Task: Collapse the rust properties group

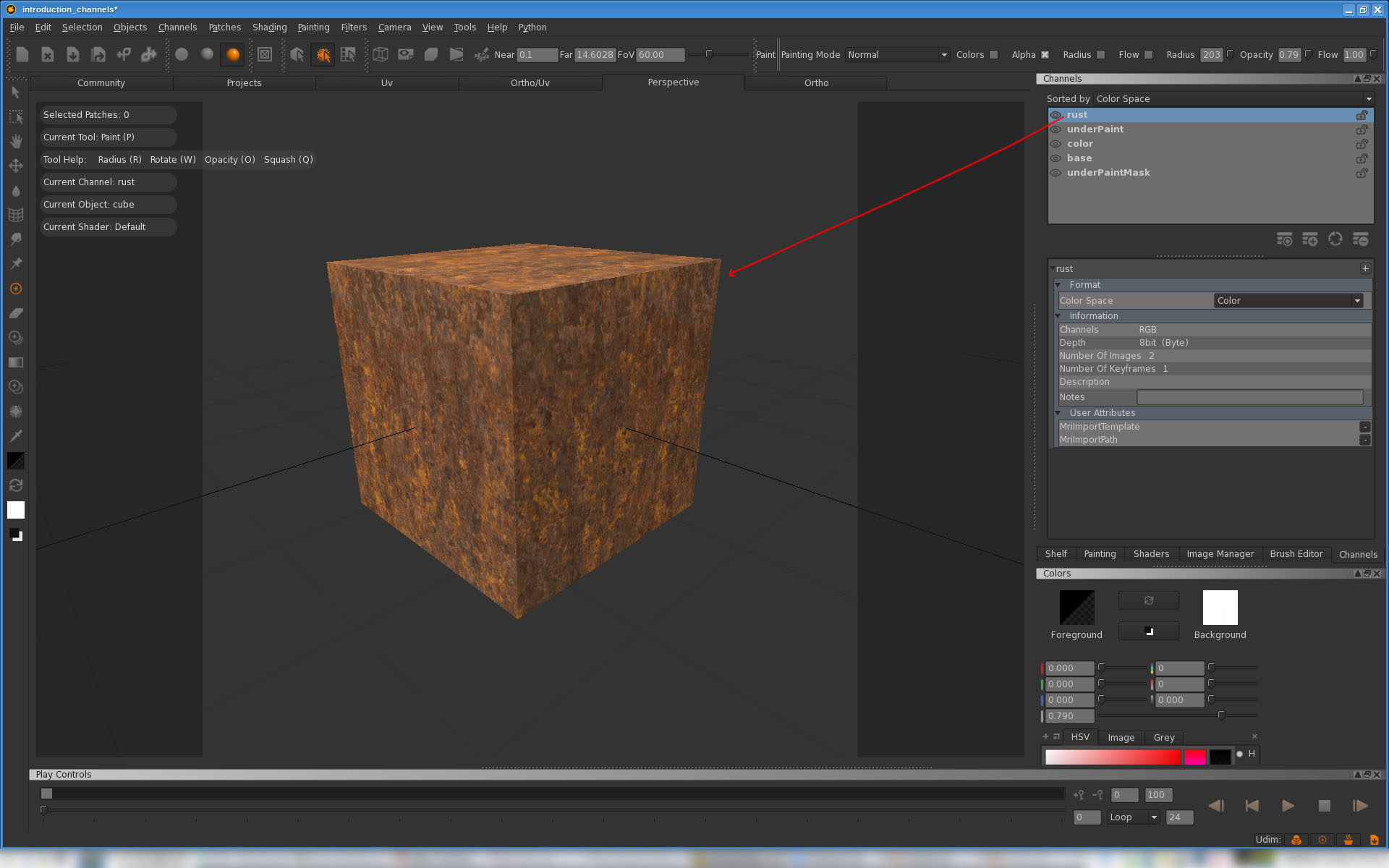Action: coord(1053,268)
